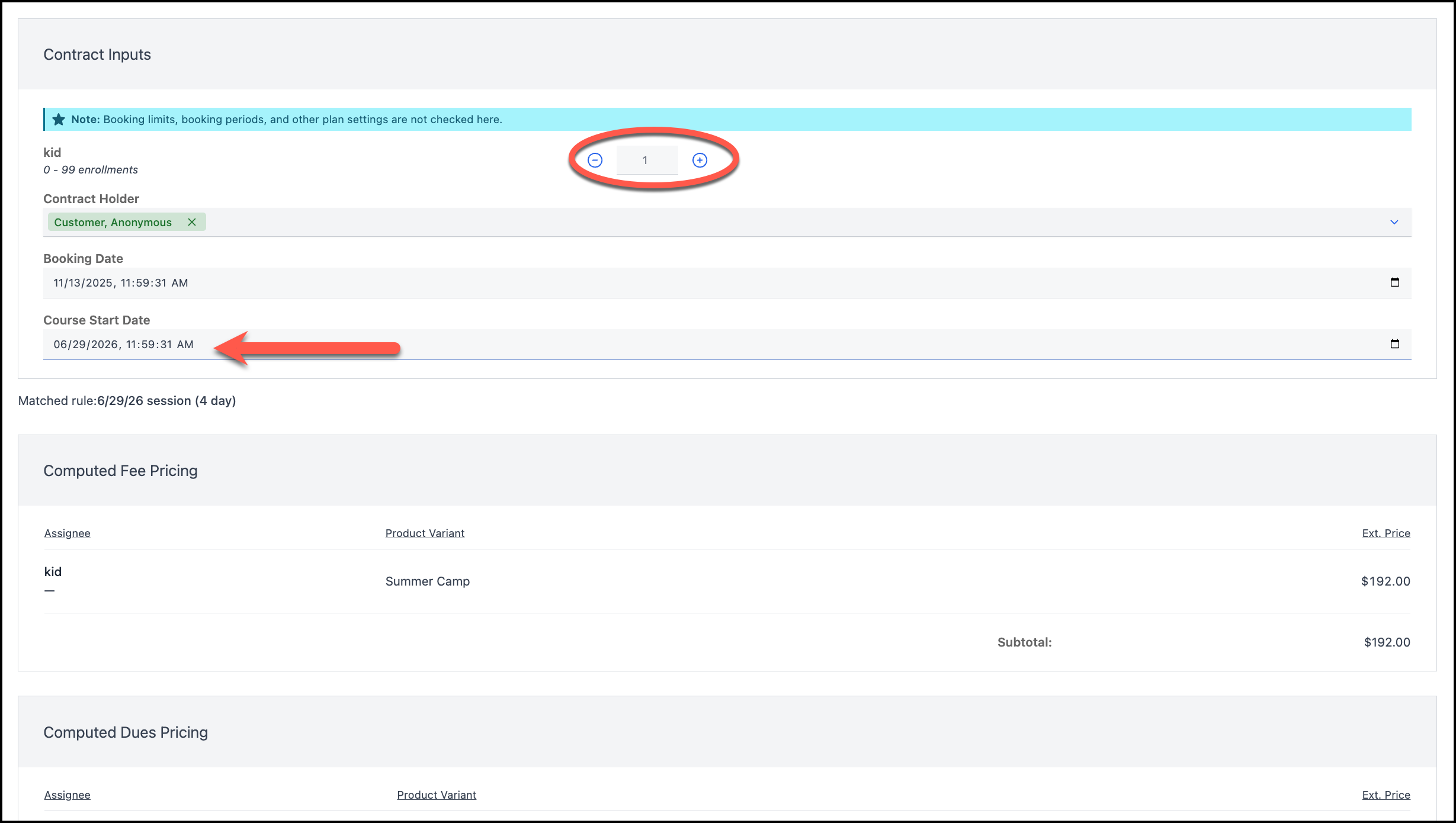The height and width of the screenshot is (823, 1456).
Task: Click the kid enrollment quantity field
Action: pyautogui.click(x=646, y=160)
